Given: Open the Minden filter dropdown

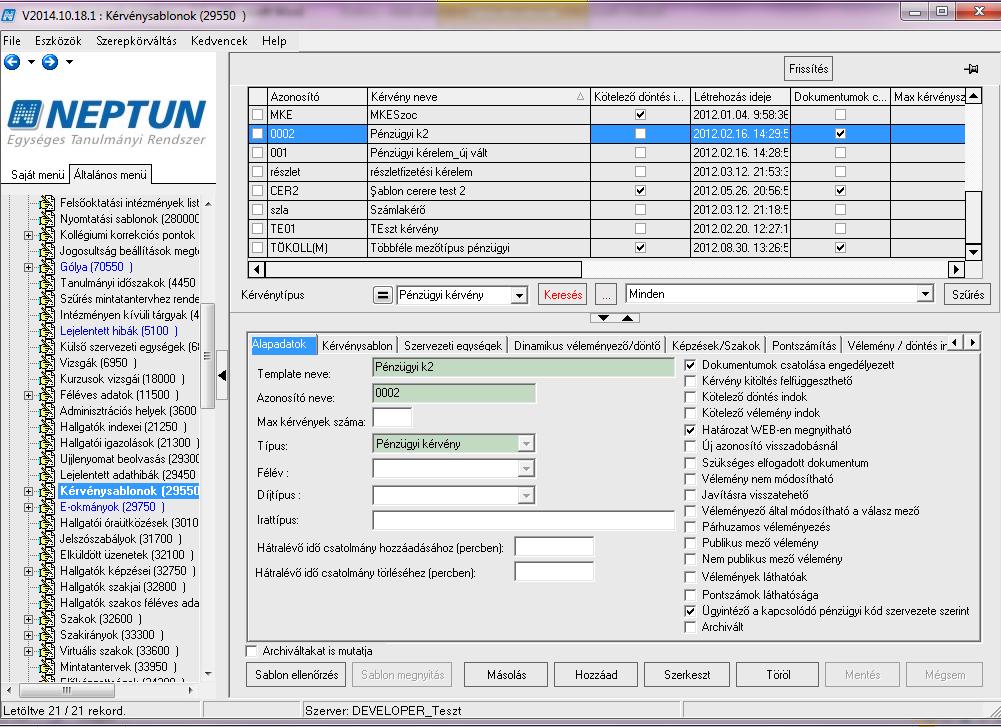Looking at the screenshot, I should click(x=925, y=294).
